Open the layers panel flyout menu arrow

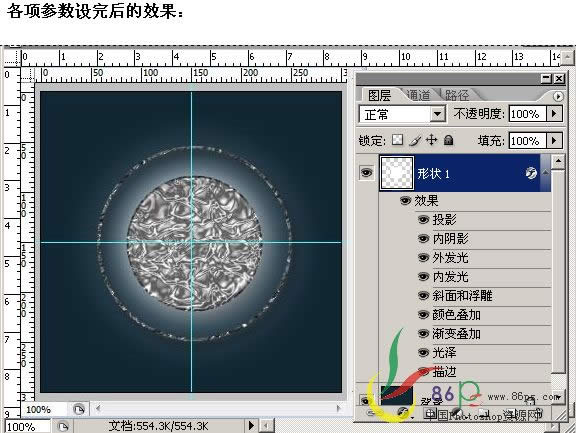(558, 96)
